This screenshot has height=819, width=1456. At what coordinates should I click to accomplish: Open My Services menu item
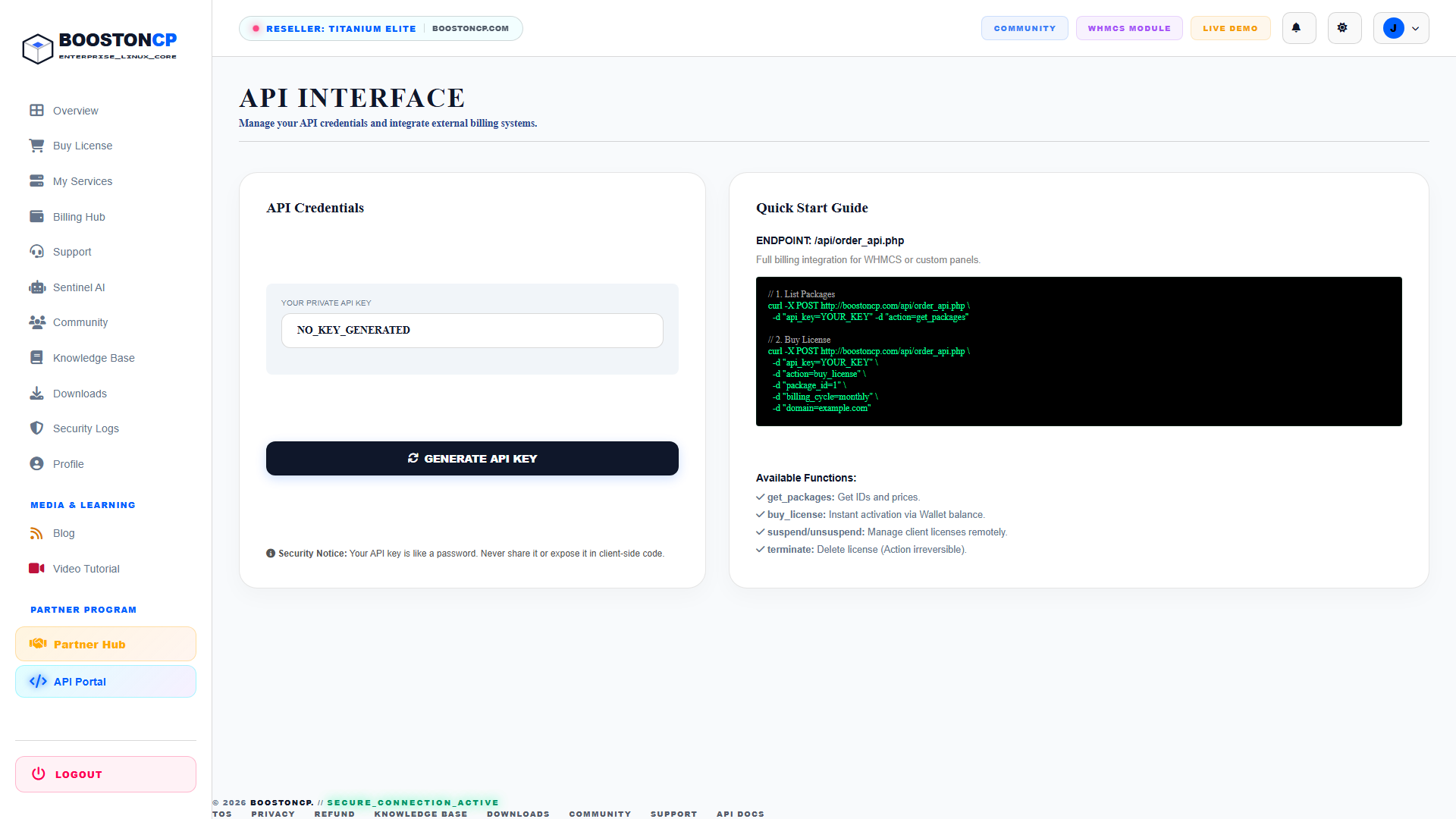point(105,181)
